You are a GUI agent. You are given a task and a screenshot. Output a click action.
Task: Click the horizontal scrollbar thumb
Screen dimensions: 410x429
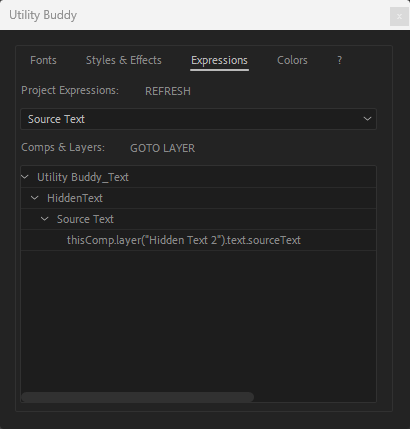click(138, 397)
